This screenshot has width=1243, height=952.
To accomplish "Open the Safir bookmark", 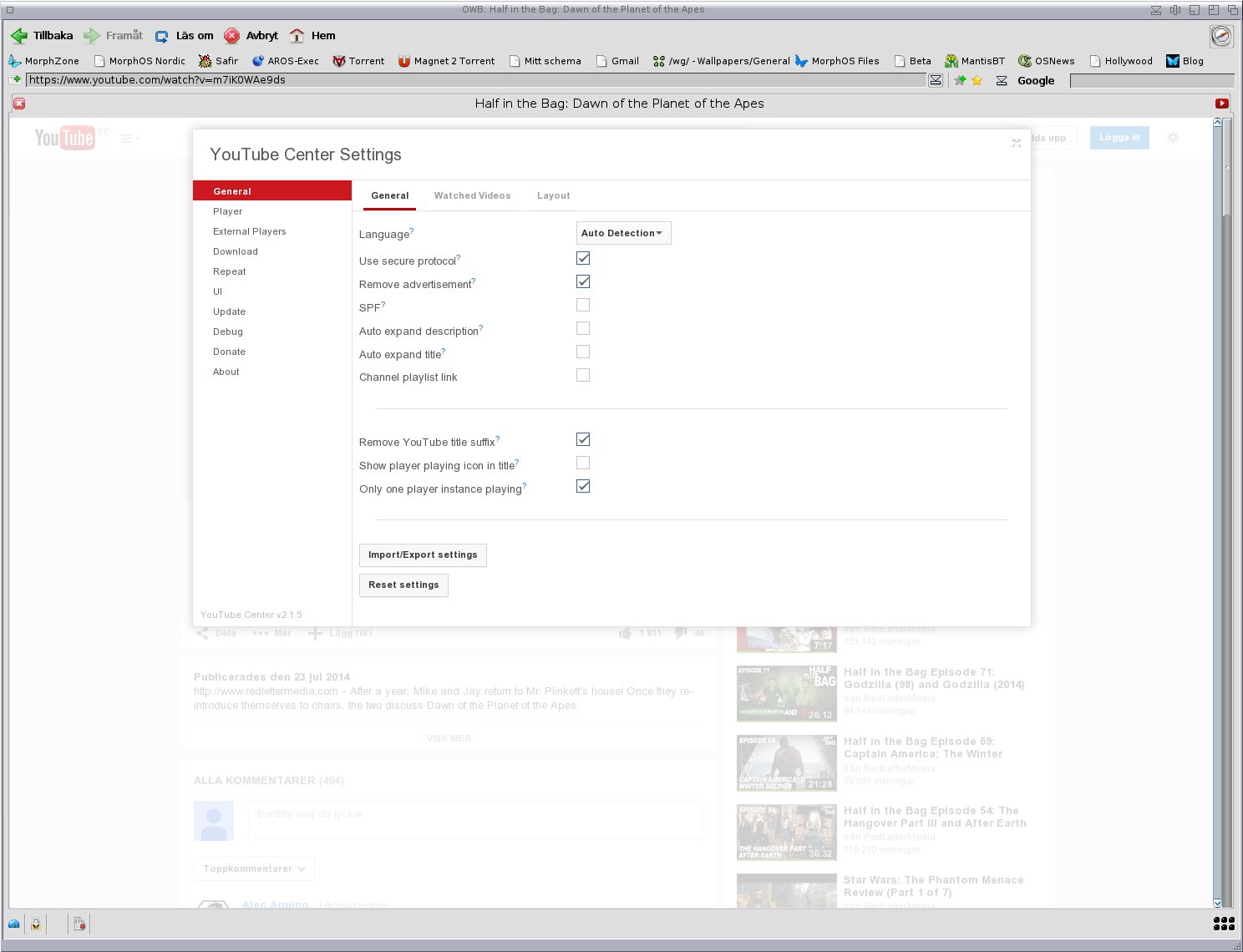I will pyautogui.click(x=218, y=61).
